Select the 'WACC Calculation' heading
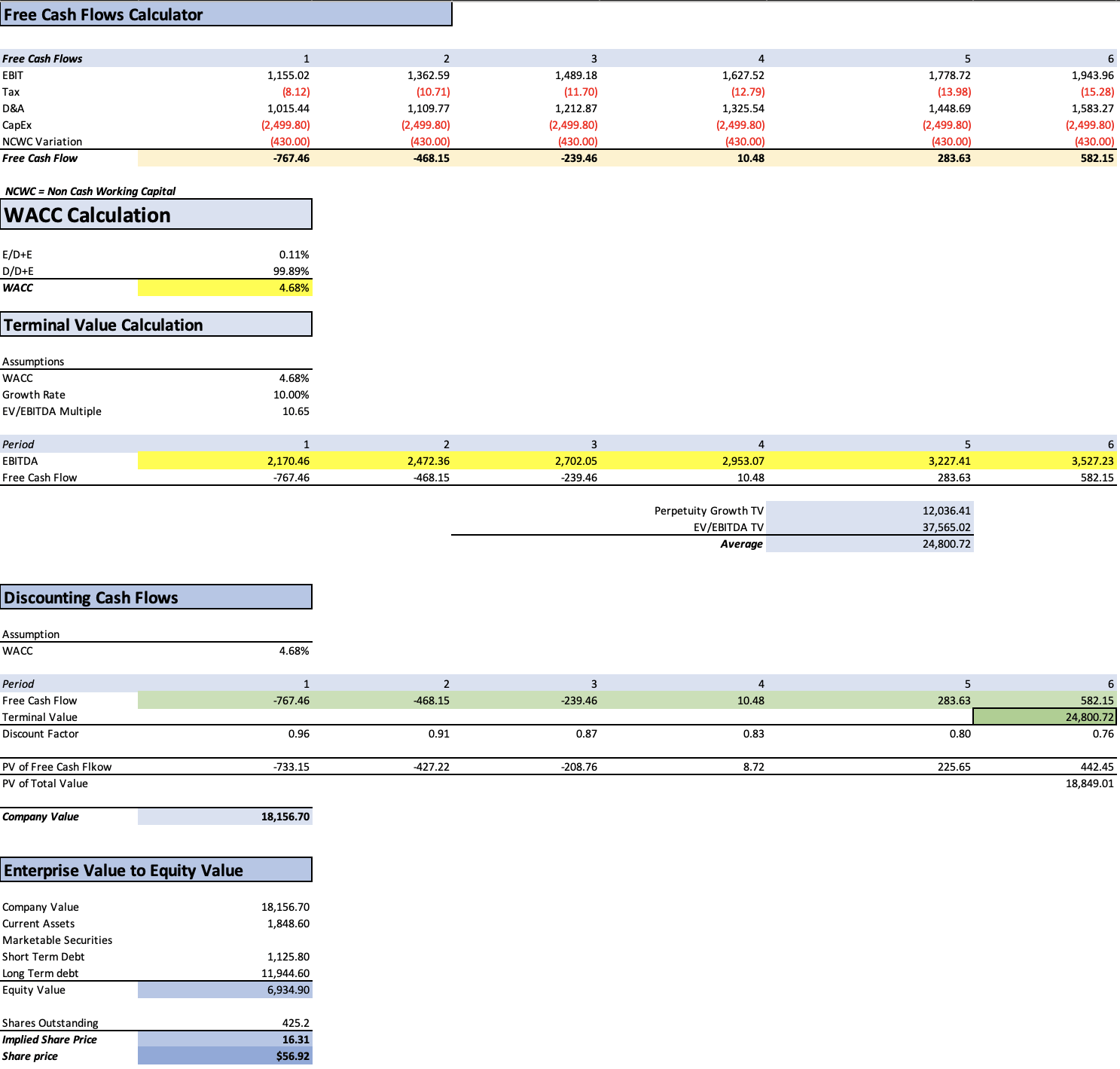Viewport: 1120px width, 1069px height. click(156, 215)
